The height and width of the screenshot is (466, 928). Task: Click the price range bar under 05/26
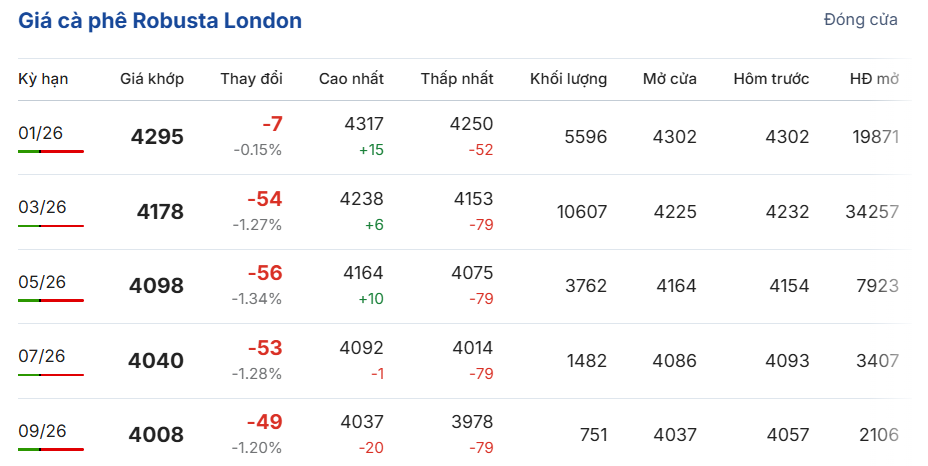(51, 300)
